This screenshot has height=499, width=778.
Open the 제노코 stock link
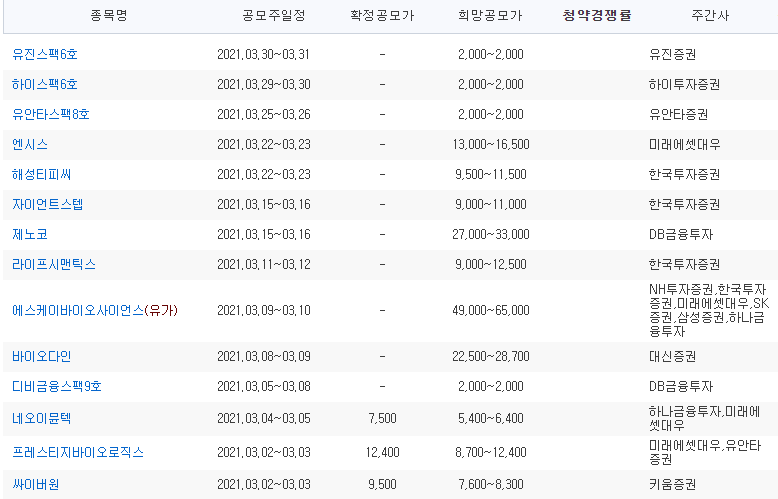coord(30,234)
